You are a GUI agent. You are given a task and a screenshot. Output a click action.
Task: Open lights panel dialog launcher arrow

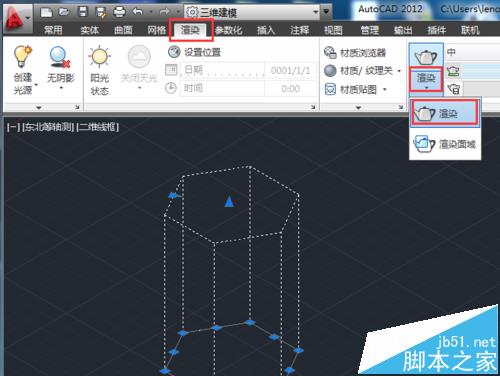coord(77,107)
